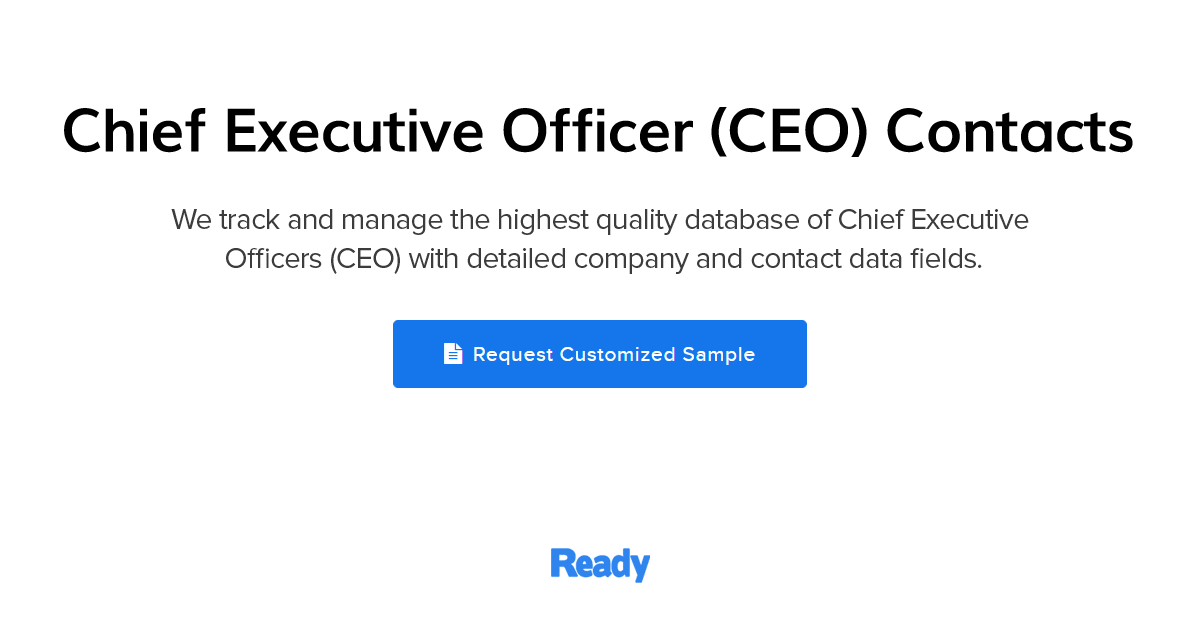The image size is (1200, 630).
Task: Open the homepage via the Ready brand mark
Action: point(599,563)
